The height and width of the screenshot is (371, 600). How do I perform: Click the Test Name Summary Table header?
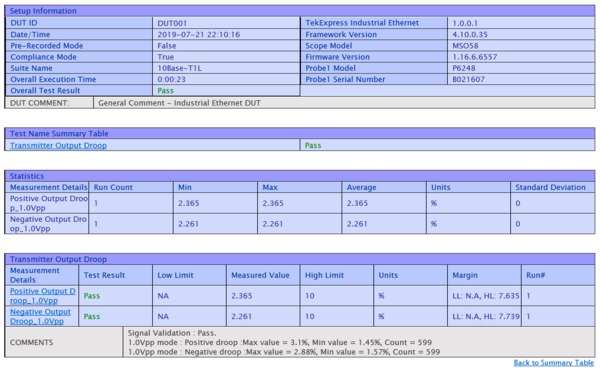tap(300, 133)
